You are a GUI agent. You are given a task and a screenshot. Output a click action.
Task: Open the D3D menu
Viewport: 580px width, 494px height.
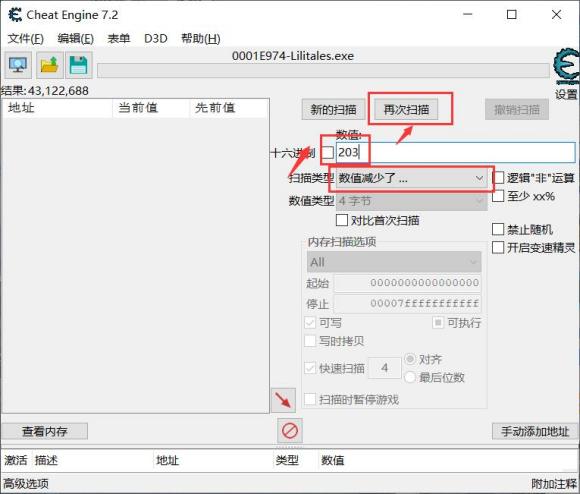[x=156, y=38]
